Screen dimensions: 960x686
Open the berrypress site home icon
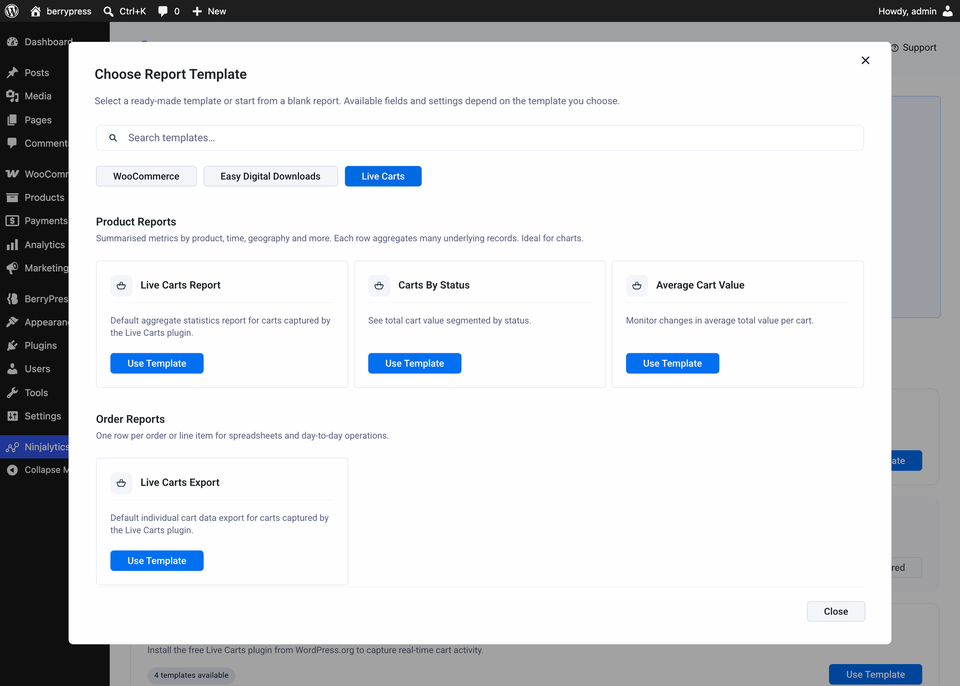point(36,11)
